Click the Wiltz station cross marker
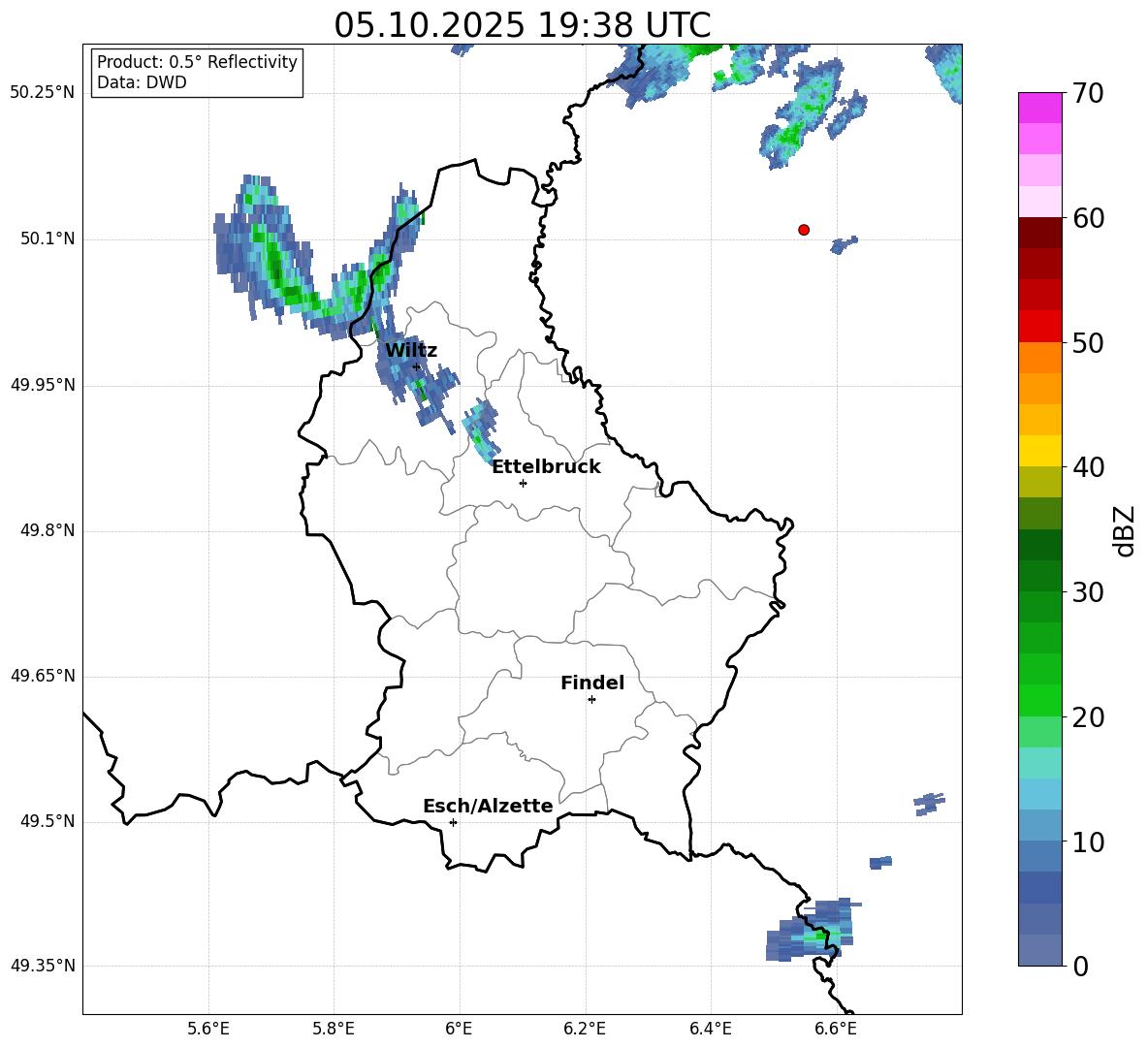 pos(417,366)
